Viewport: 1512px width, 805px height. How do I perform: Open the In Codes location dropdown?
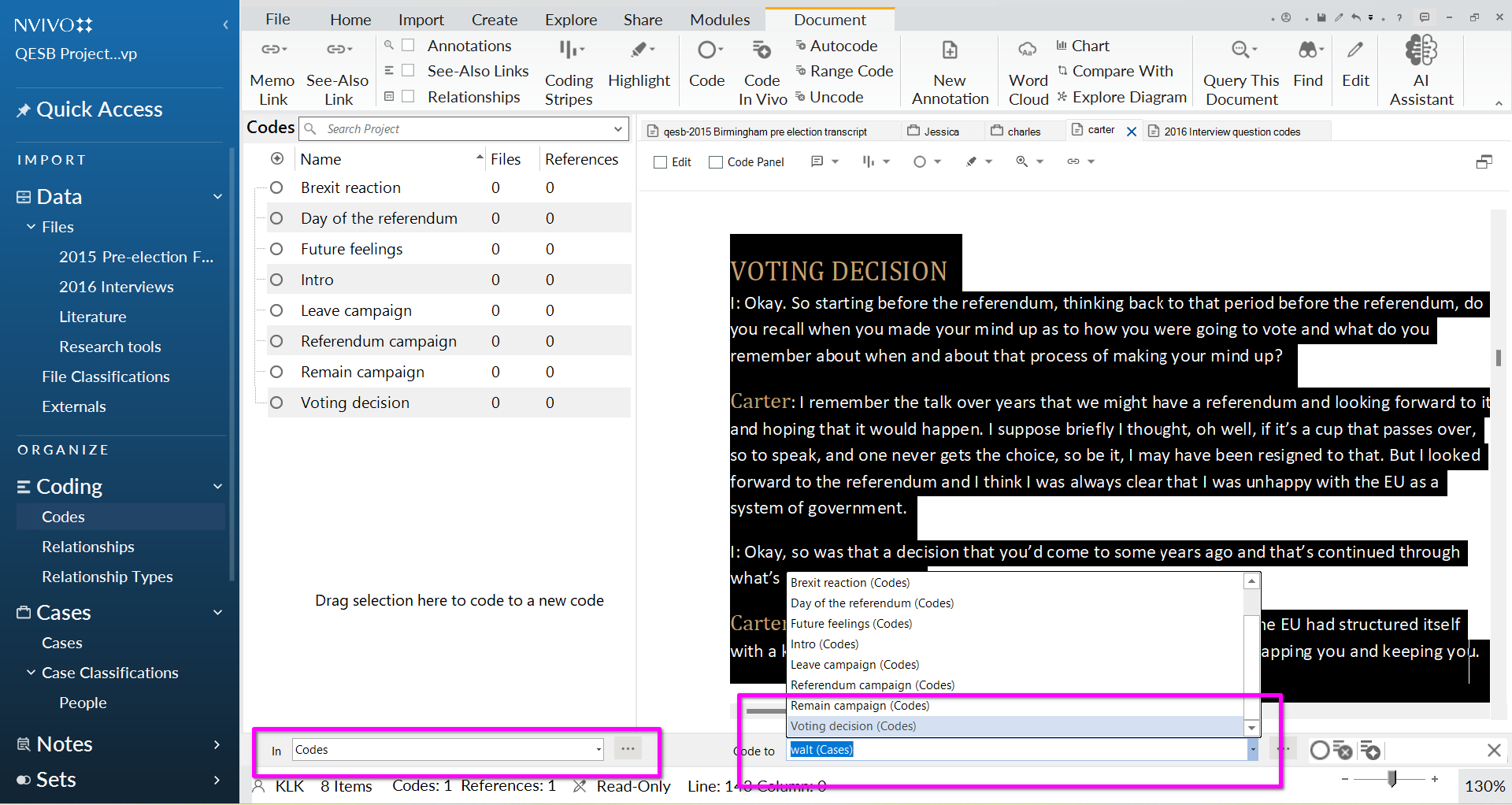point(598,750)
